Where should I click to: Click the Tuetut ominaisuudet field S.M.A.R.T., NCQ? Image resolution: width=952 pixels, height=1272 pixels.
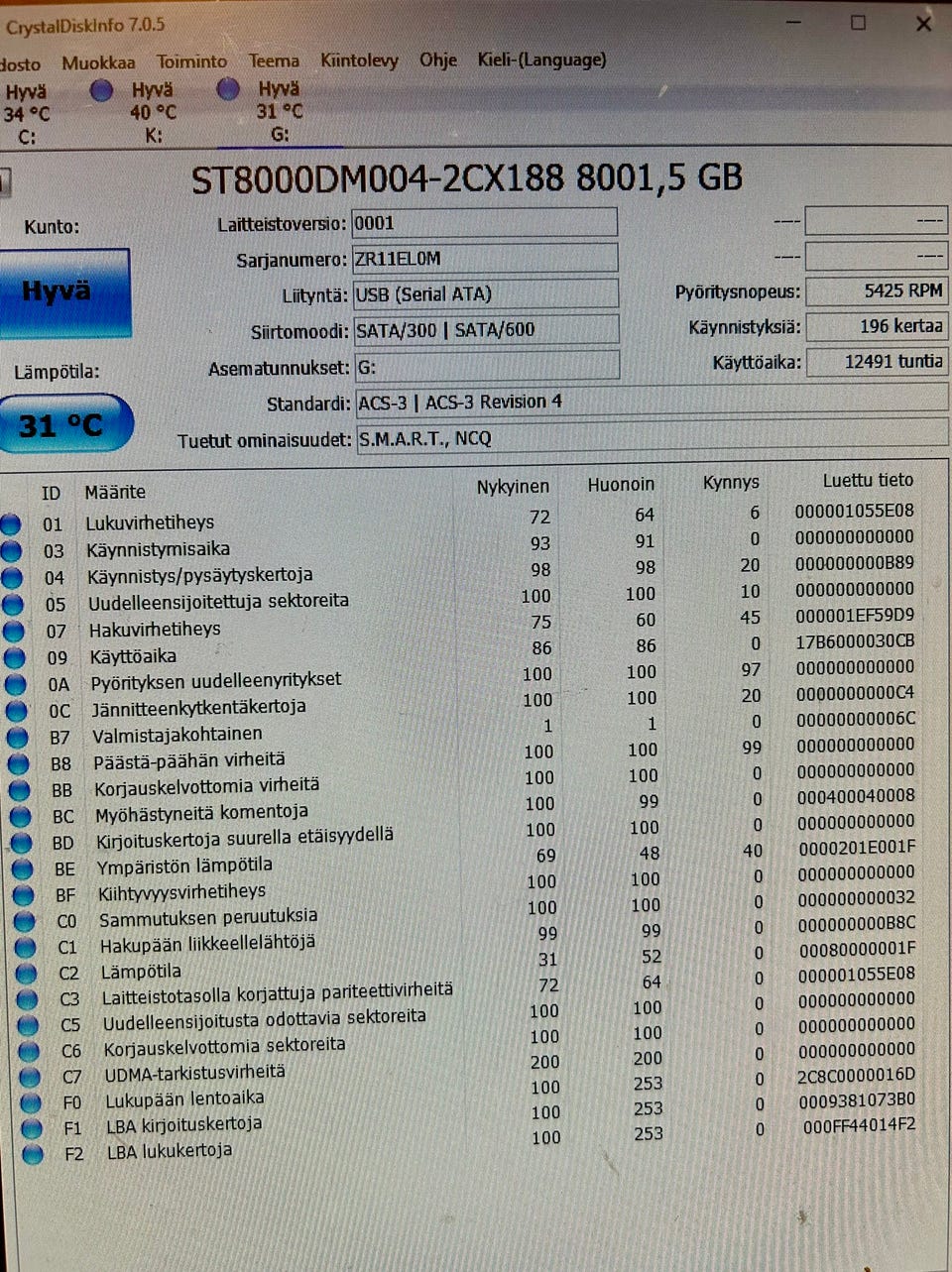coord(652,437)
